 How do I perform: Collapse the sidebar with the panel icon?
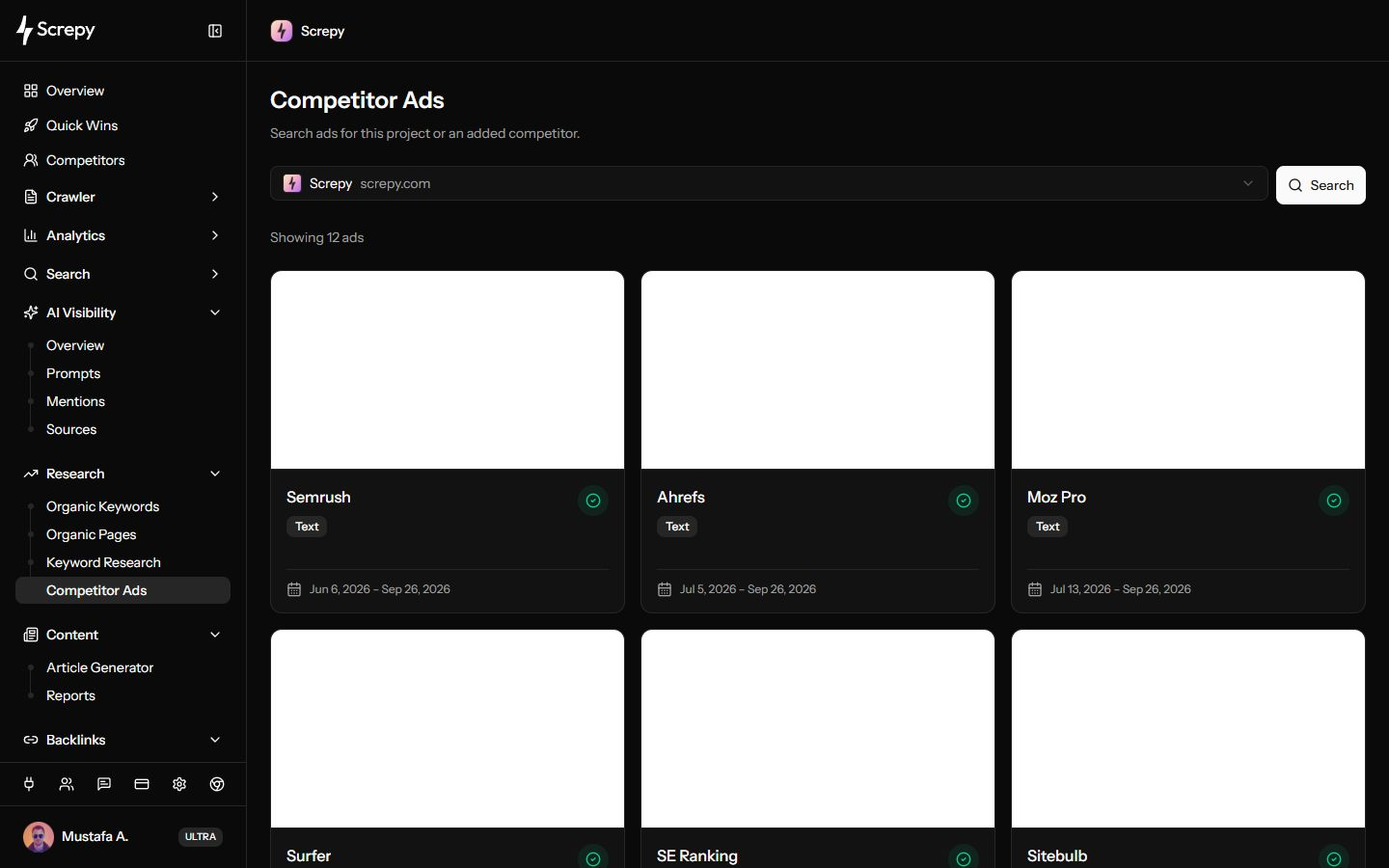215,31
